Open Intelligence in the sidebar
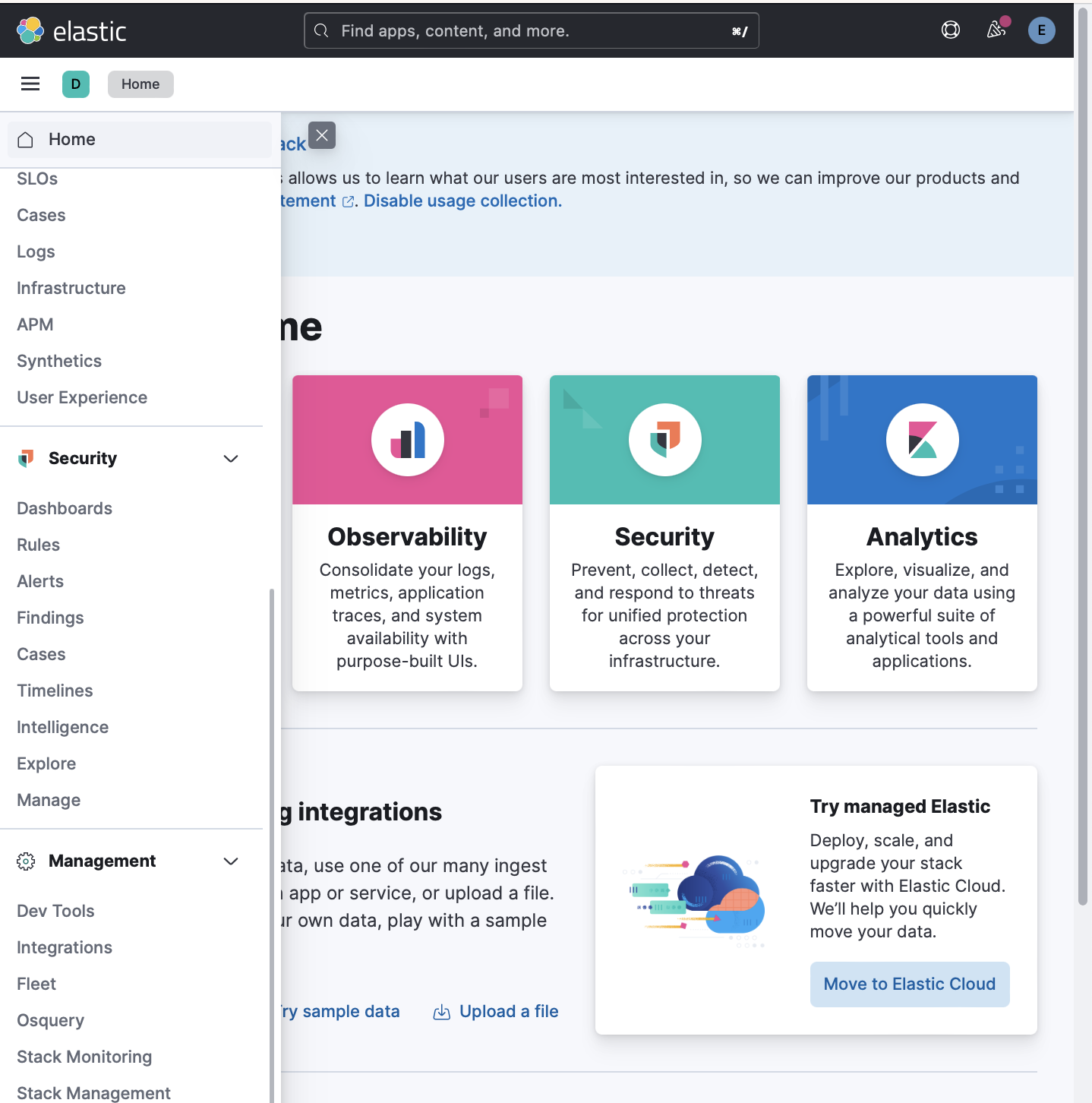1092x1103 pixels. (x=62, y=728)
